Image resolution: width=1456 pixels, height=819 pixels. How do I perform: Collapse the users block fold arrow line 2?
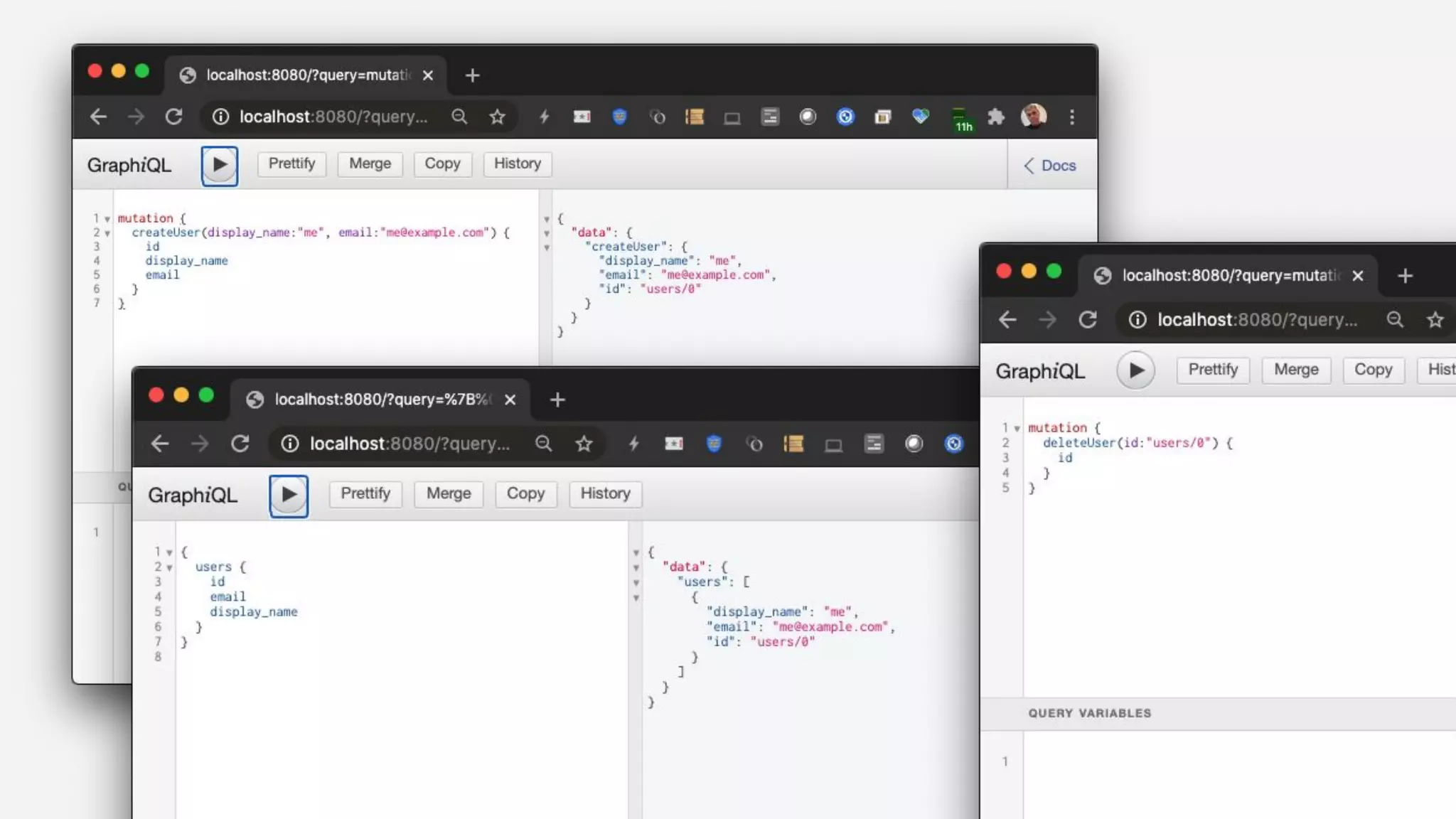pyautogui.click(x=169, y=567)
